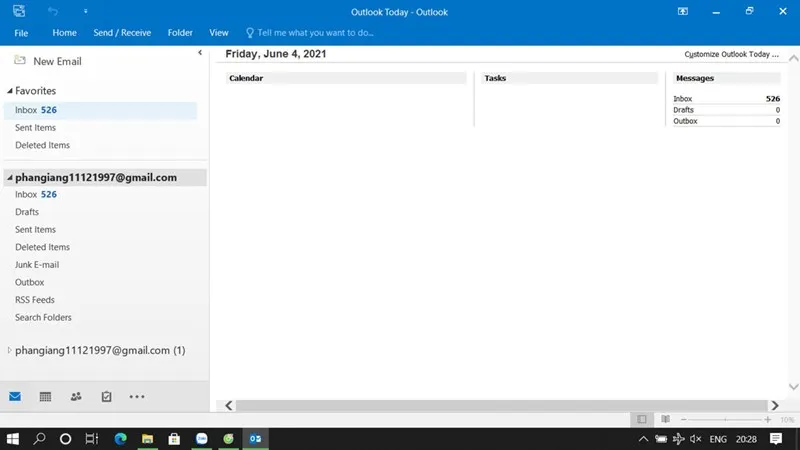Collapse the bold phangiang11121997@gmail.com account

[10, 178]
